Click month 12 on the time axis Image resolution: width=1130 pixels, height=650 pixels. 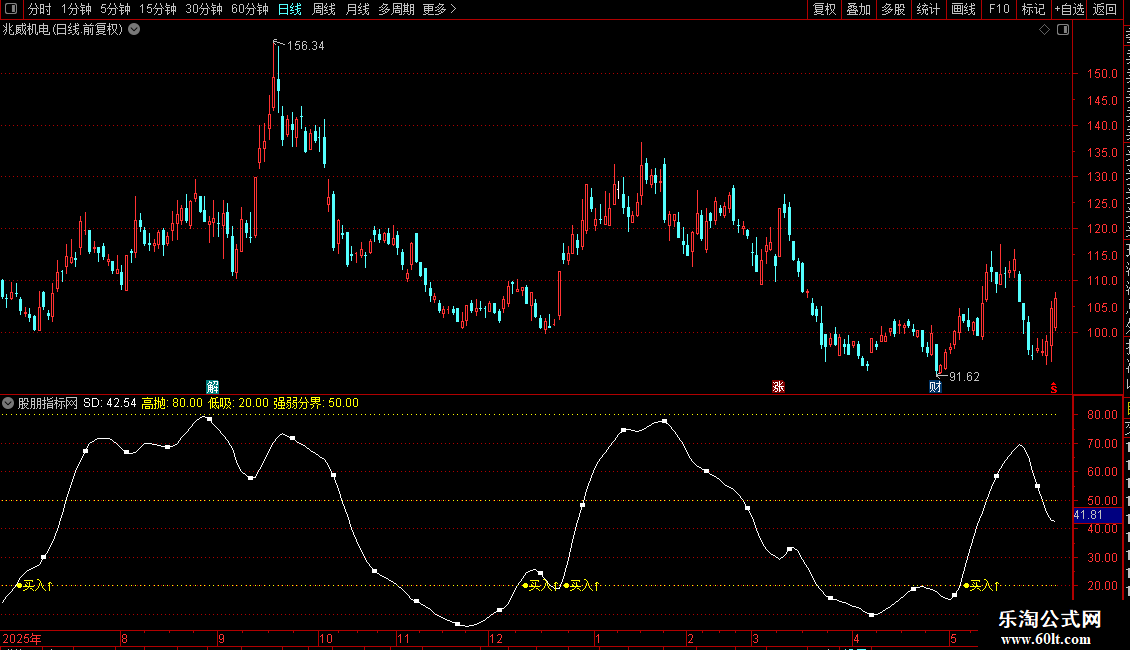496,638
